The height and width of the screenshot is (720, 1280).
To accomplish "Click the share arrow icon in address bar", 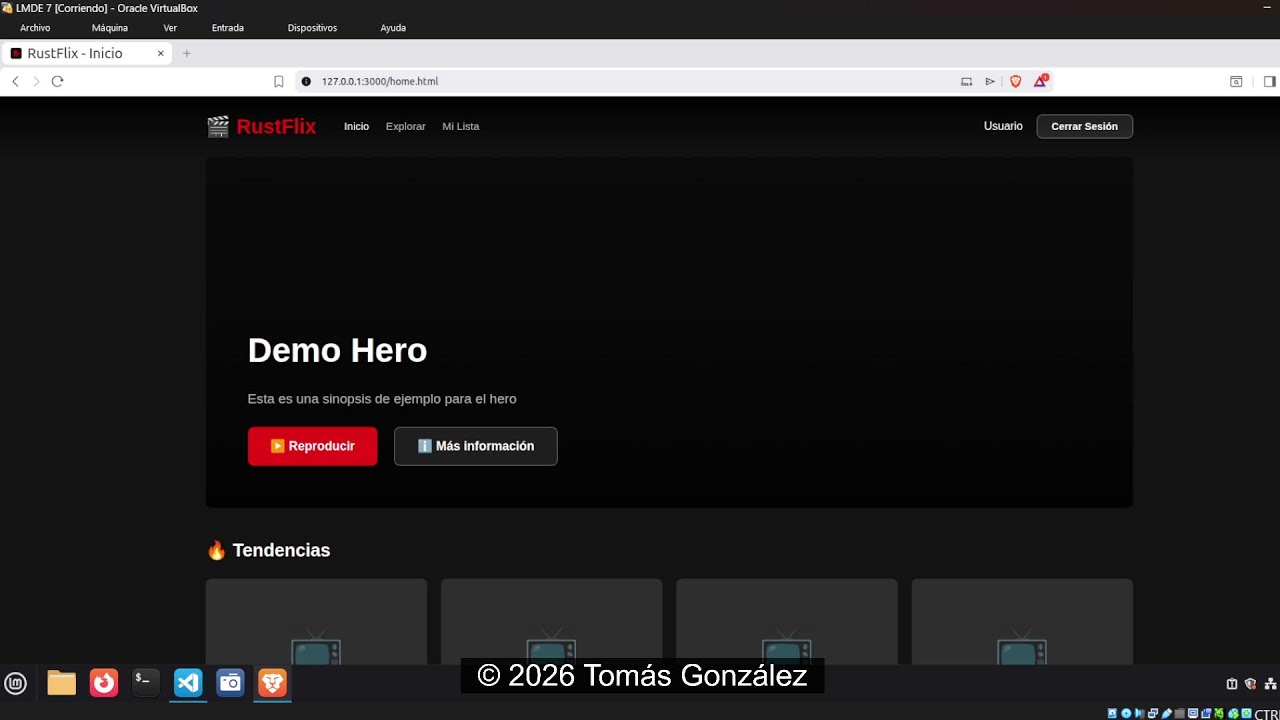I will point(990,81).
